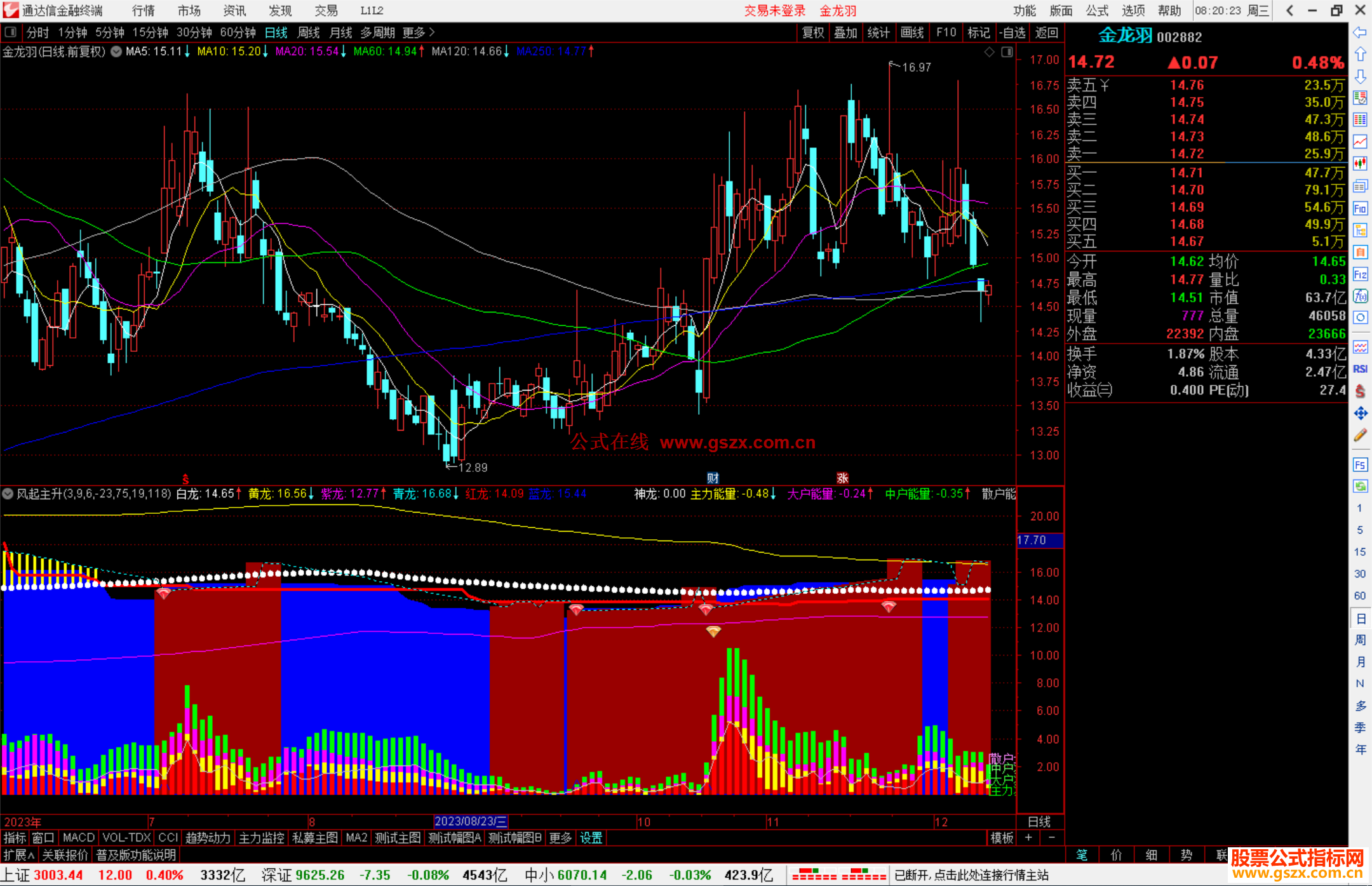Toggle the left panel layout button
This screenshot has height=886, width=1372.
click(11, 32)
